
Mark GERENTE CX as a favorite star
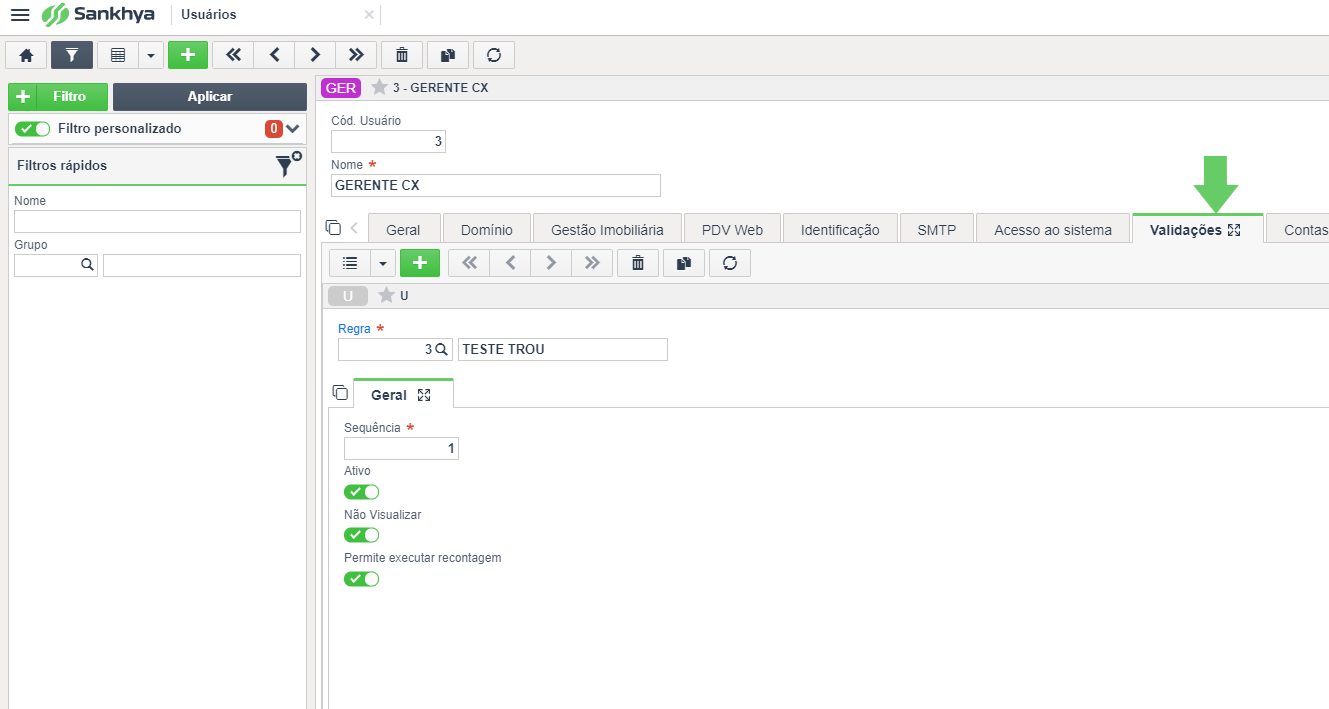pos(379,88)
